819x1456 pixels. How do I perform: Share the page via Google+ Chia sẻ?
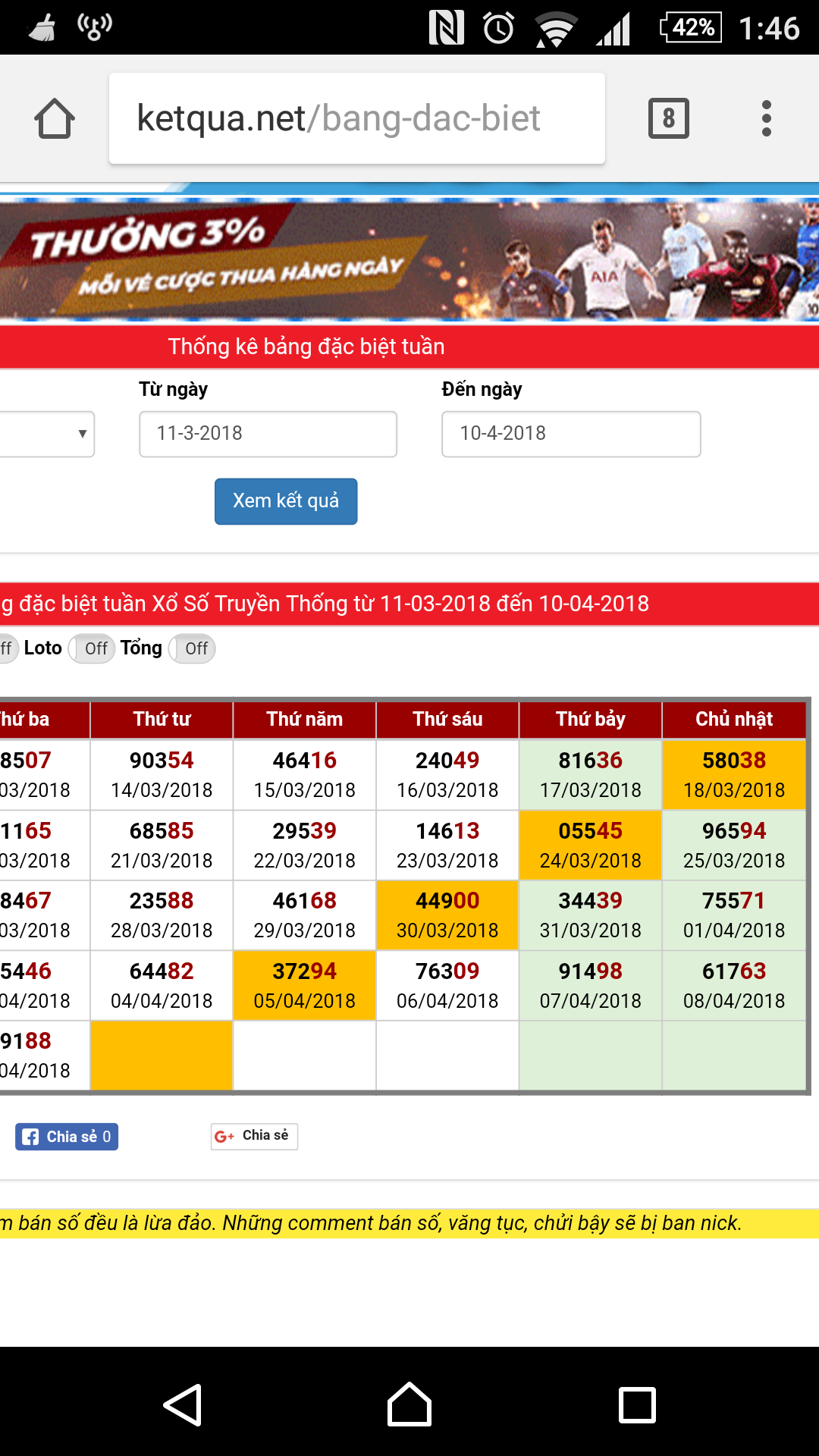[x=254, y=1136]
